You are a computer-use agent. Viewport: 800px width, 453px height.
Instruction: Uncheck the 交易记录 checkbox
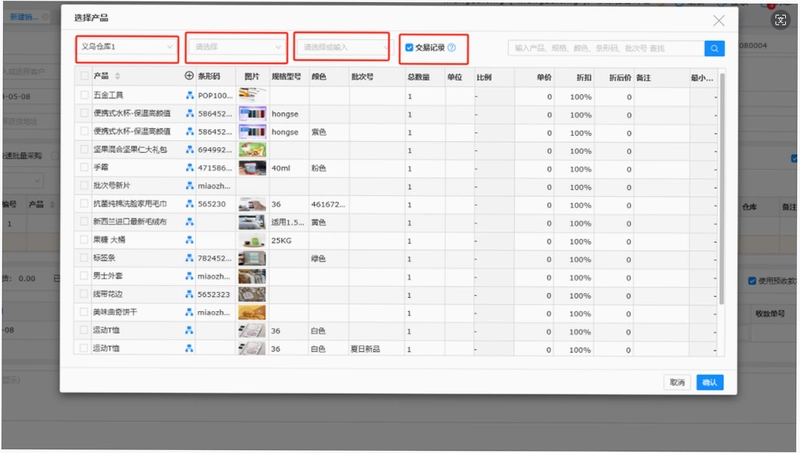coord(409,47)
